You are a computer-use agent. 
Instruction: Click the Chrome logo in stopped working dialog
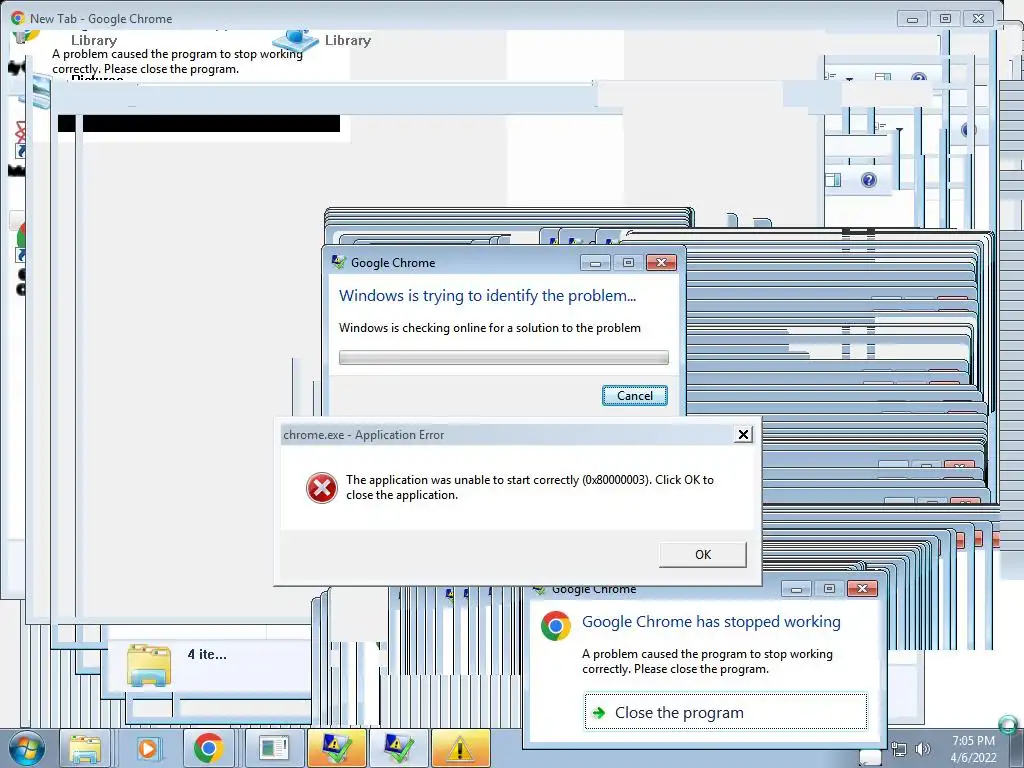pyautogui.click(x=556, y=626)
